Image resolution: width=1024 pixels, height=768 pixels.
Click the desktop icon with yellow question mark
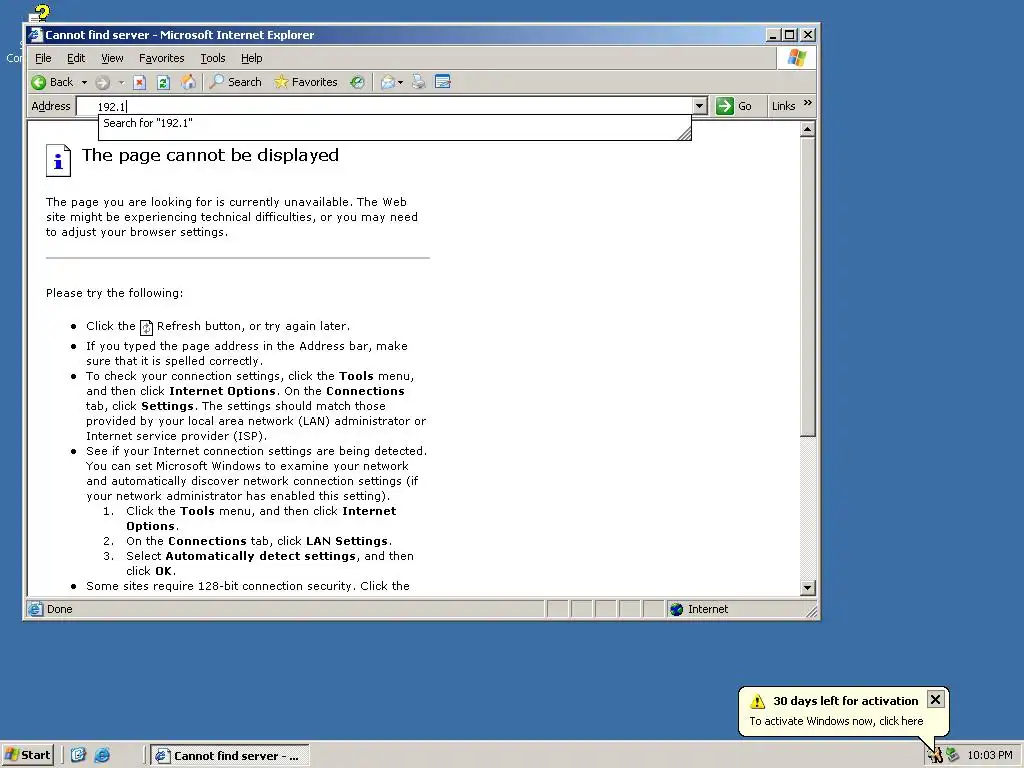point(39,13)
